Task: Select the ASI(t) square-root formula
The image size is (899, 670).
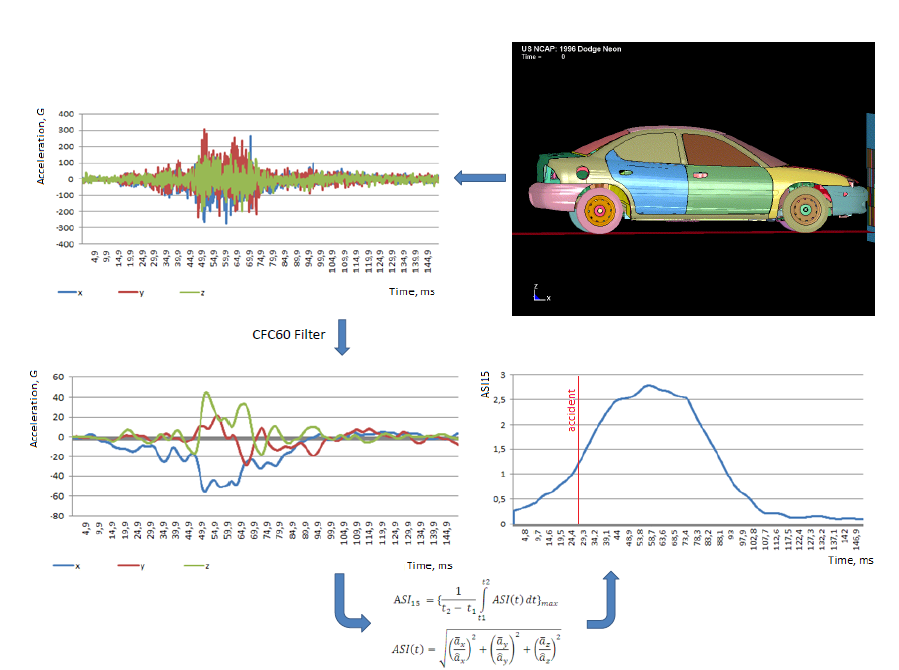Action: click(470, 647)
